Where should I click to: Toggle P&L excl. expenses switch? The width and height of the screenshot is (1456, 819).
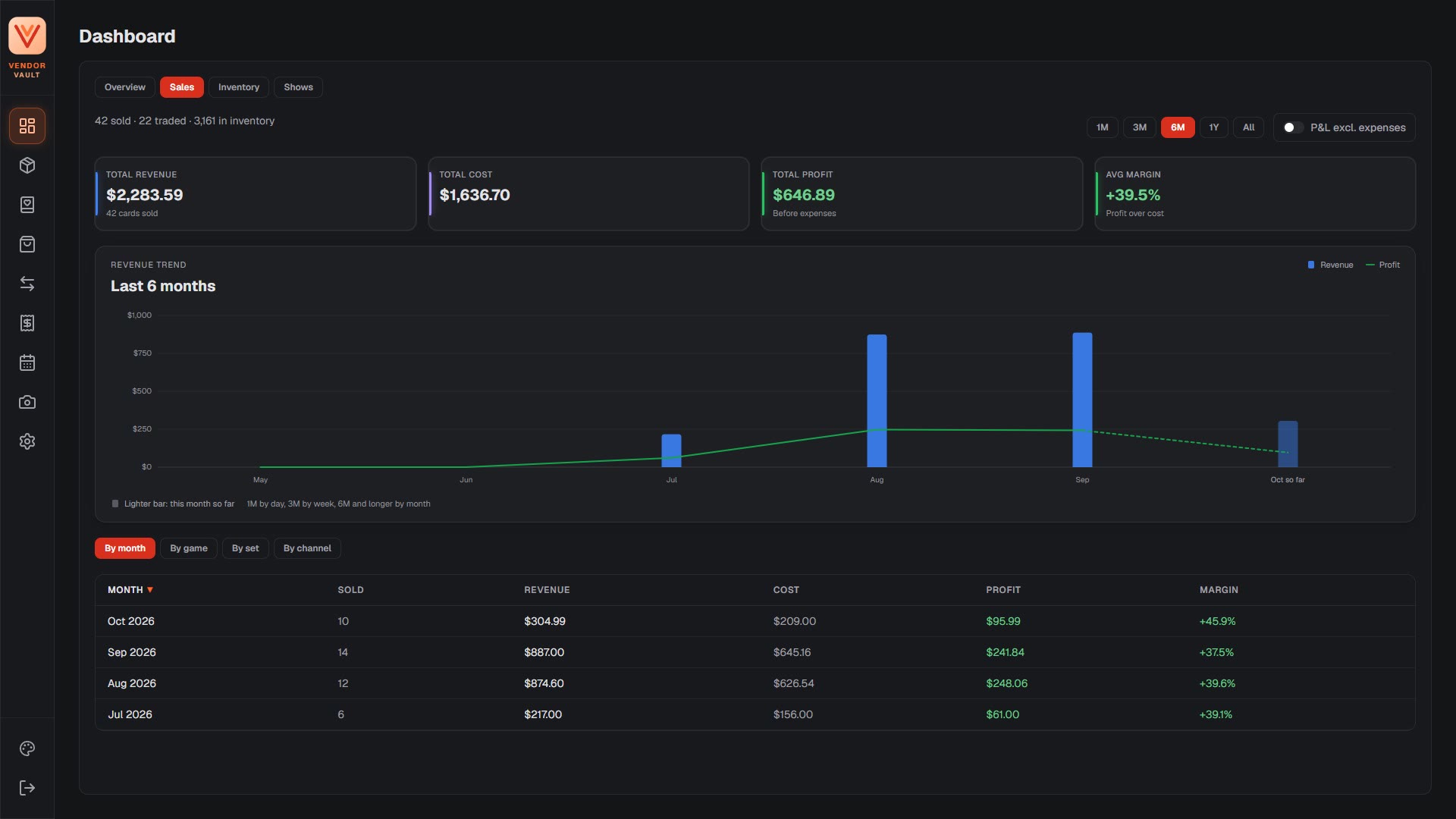point(1293,127)
